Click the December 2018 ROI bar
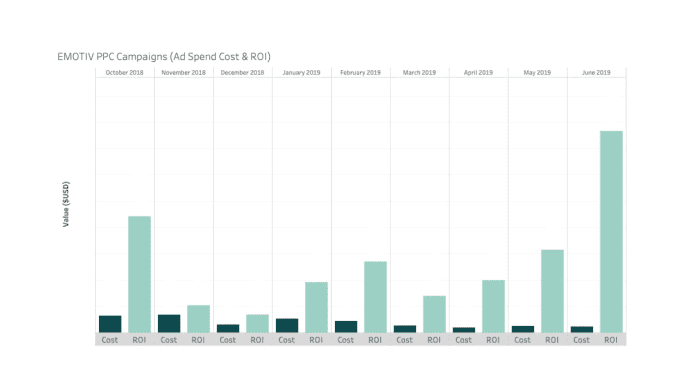 pyautogui.click(x=257, y=324)
